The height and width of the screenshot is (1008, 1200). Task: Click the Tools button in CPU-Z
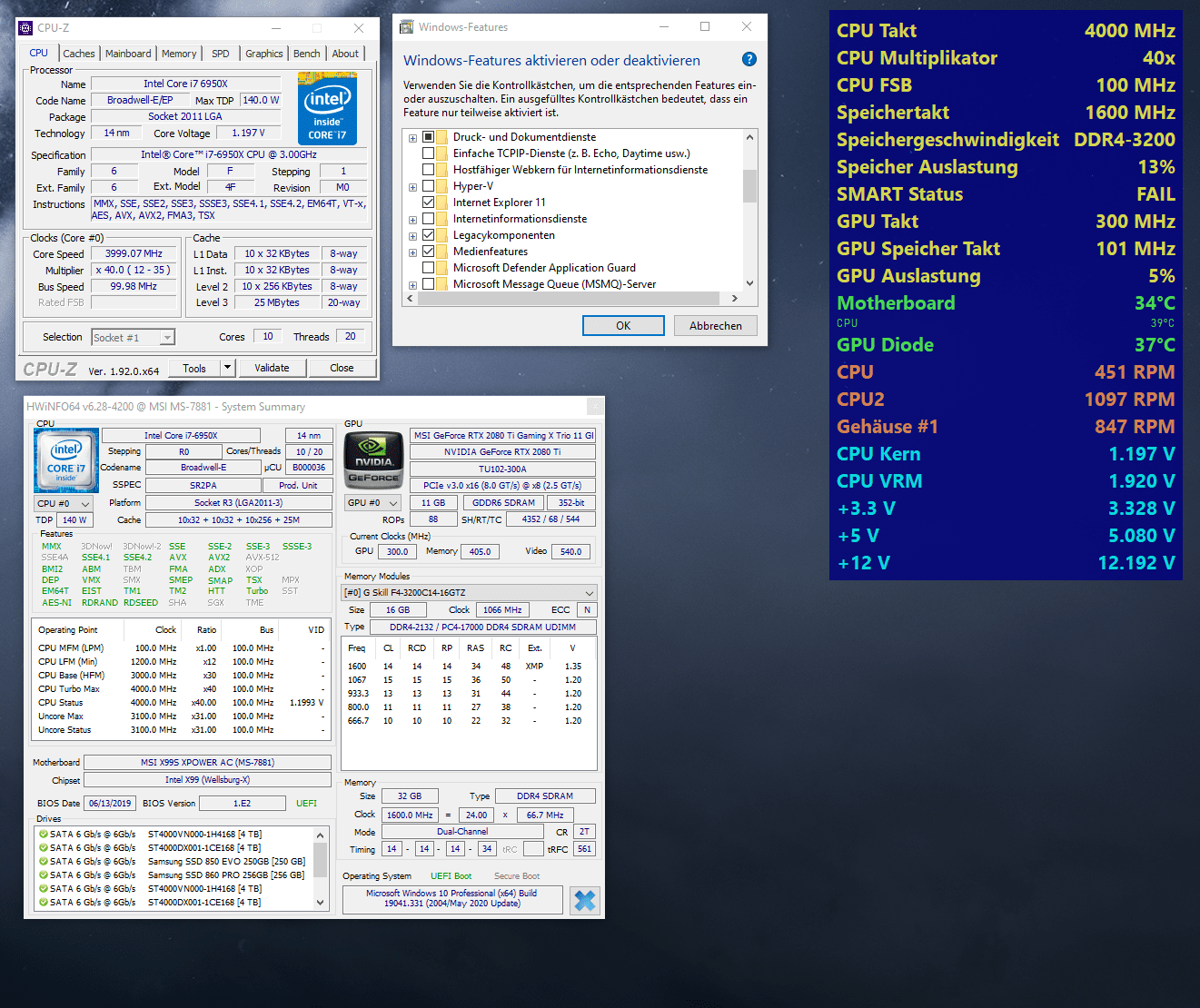tap(193, 368)
